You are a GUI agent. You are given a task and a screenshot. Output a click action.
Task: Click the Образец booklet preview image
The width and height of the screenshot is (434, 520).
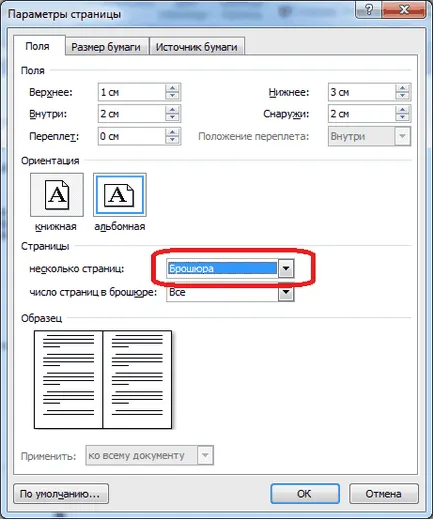[x=103, y=379]
